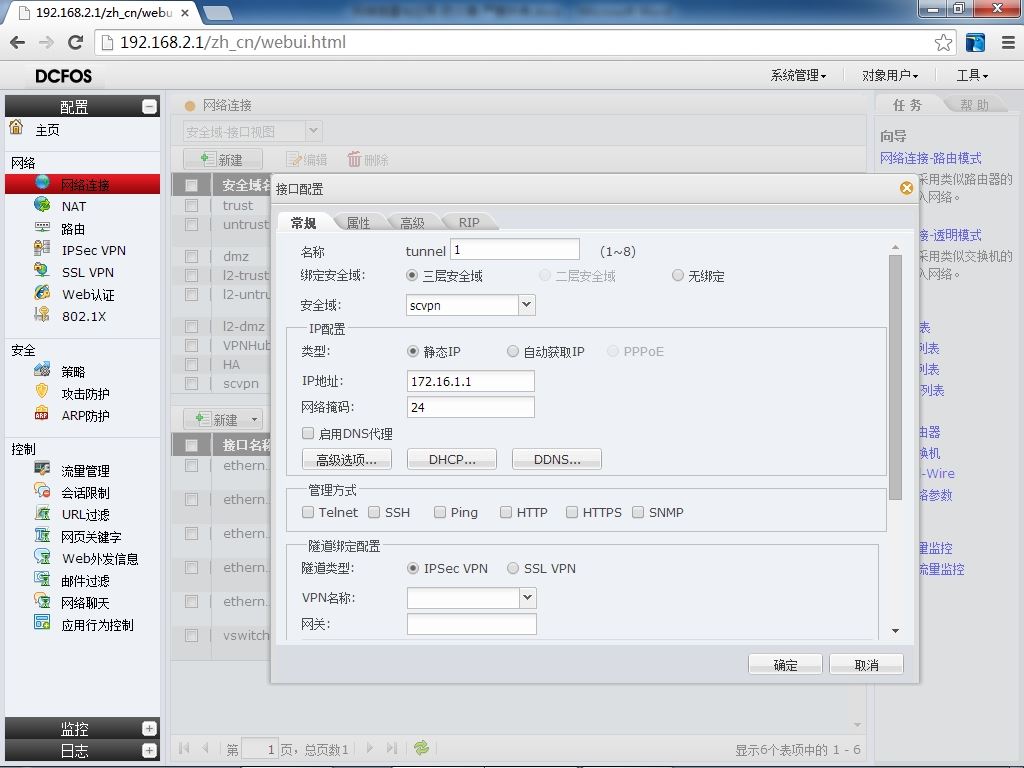This screenshot has height=768, width=1024.
Task: Check the SNMP management option
Action: coord(638,512)
